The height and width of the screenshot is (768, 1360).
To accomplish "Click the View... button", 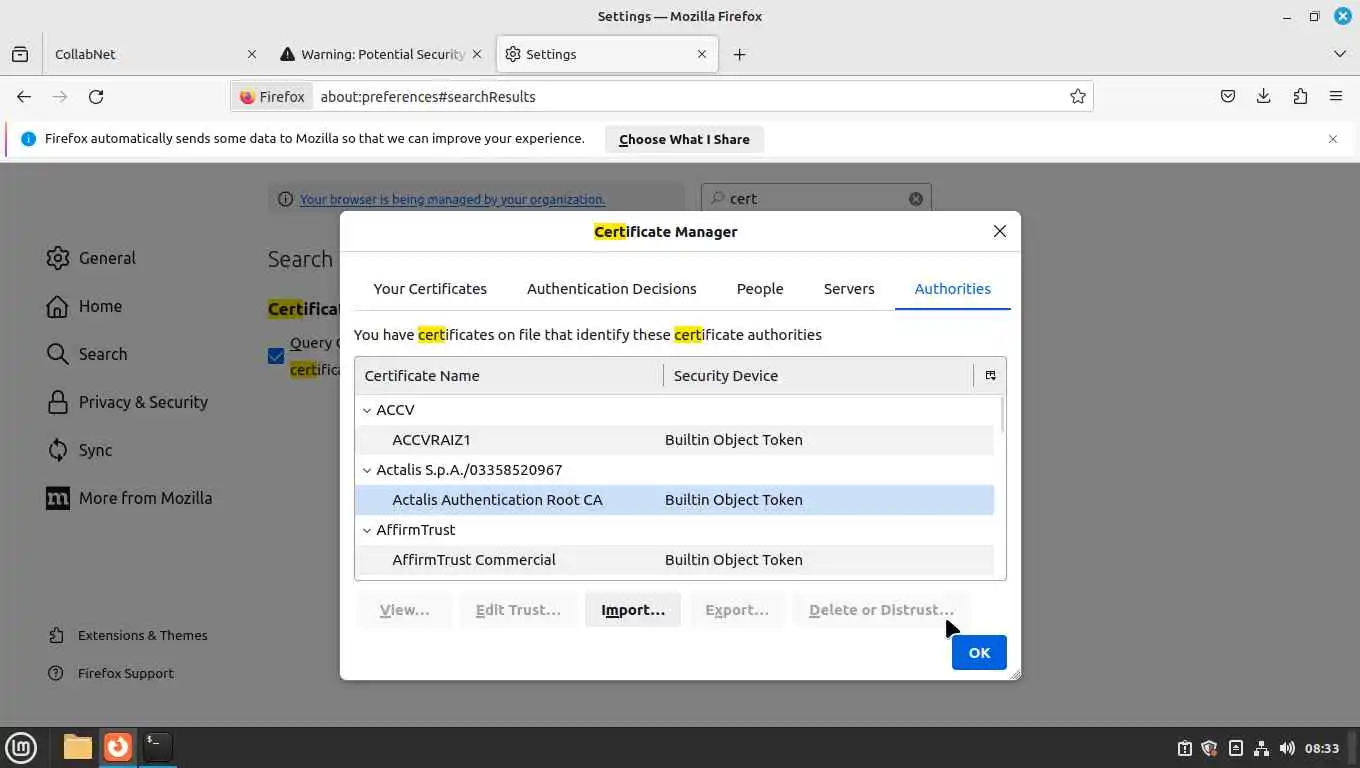I will pos(405,610).
